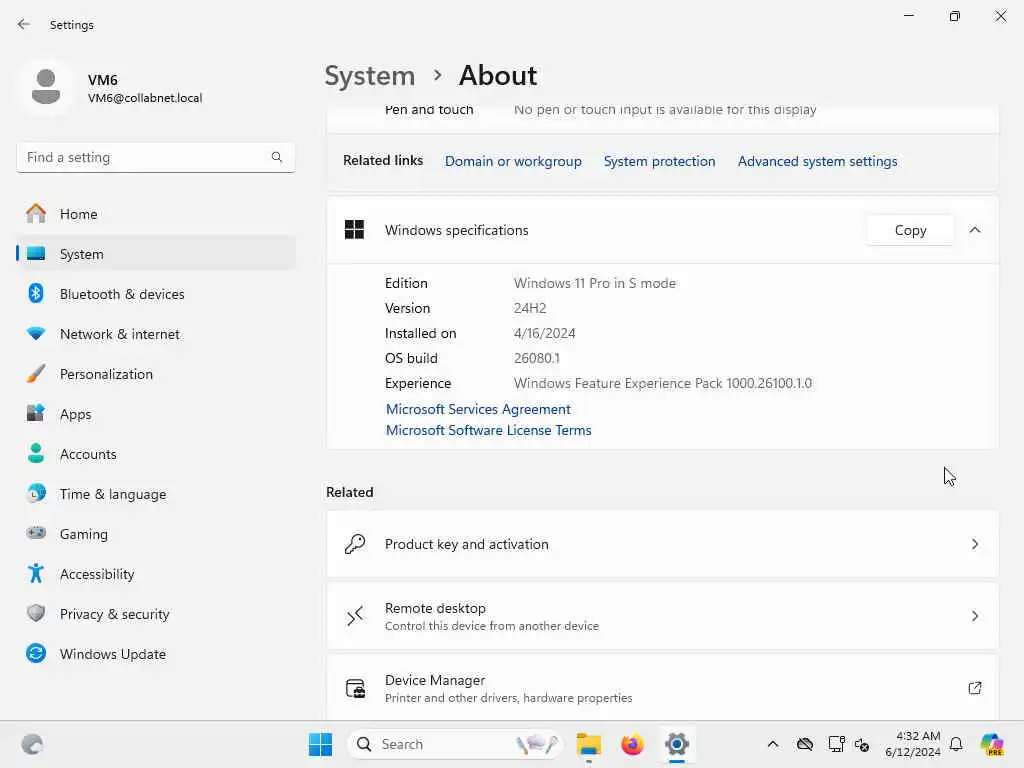1024x768 pixels.
Task: Click the System breadcrumb in page title
Action: click(370, 76)
